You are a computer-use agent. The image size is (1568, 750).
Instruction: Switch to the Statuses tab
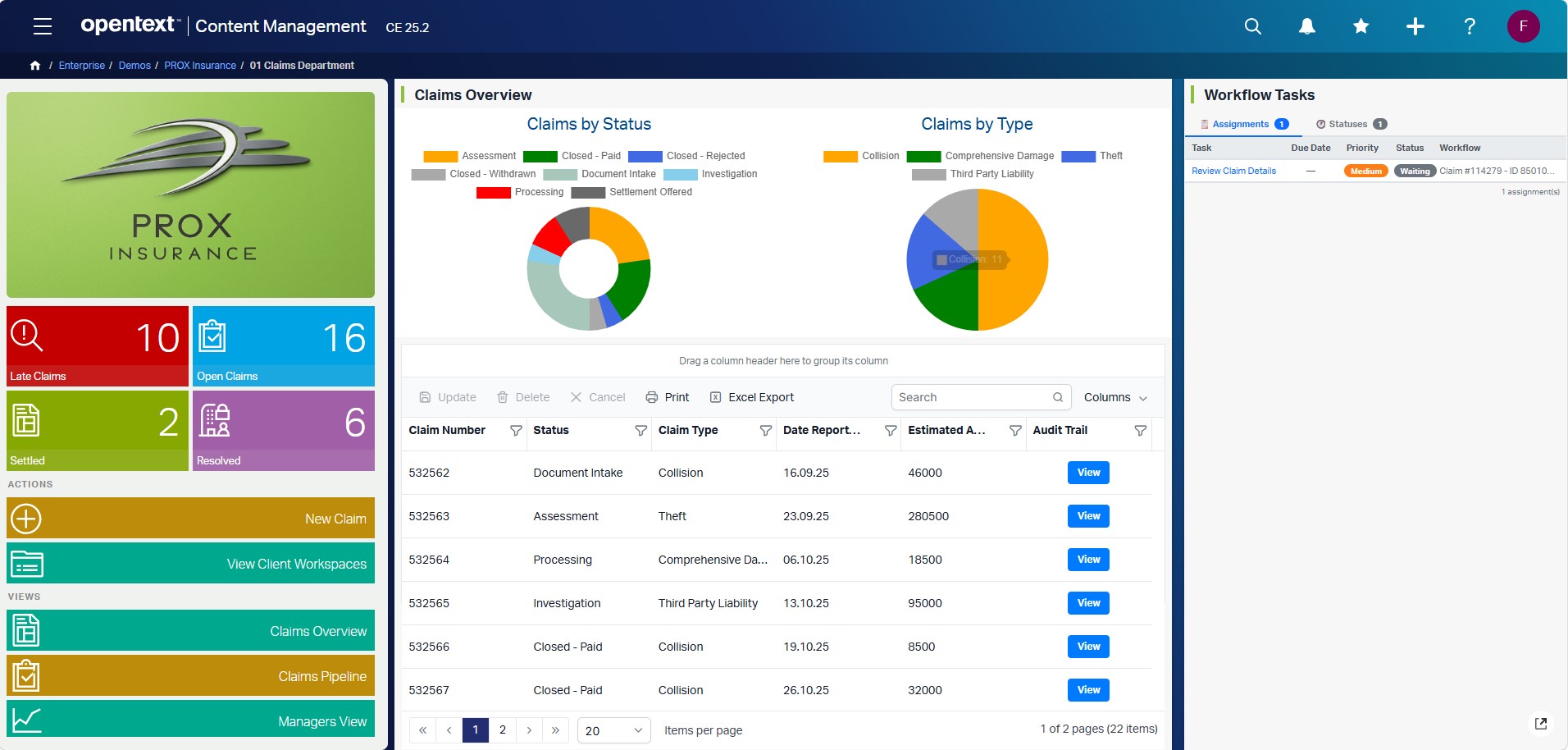(x=1351, y=124)
